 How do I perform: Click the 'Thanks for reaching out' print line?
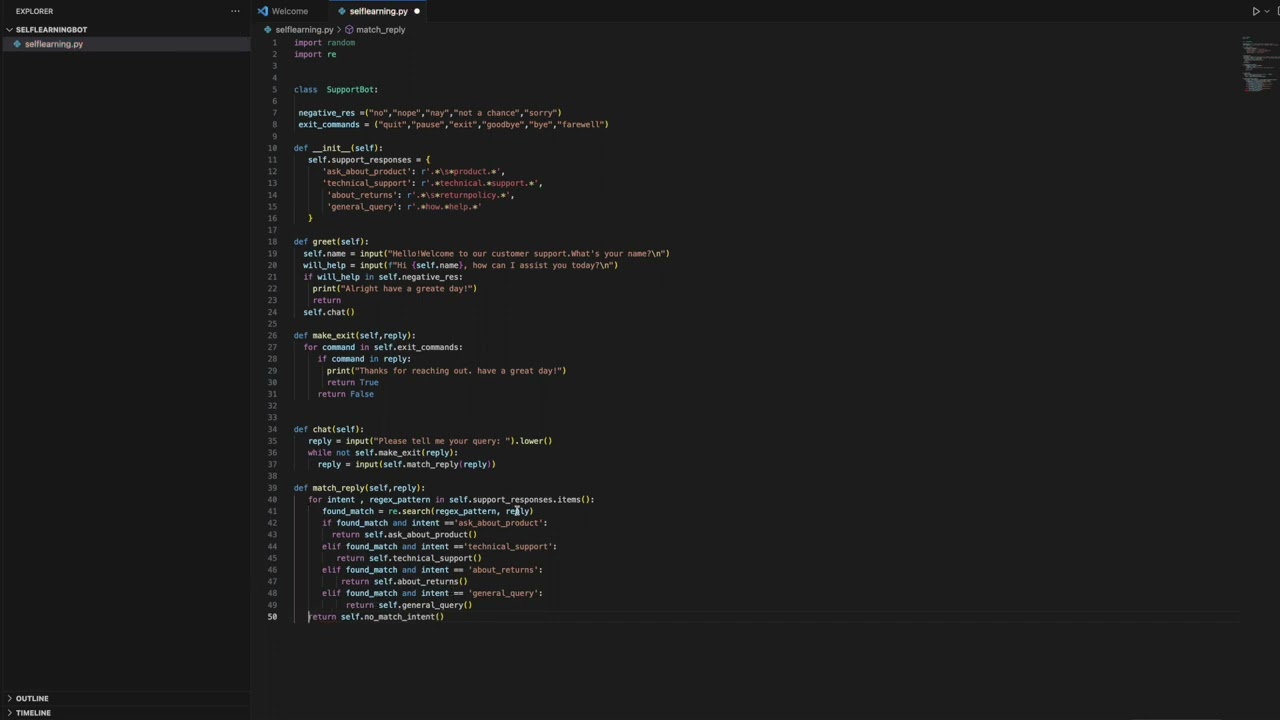[x=446, y=371]
